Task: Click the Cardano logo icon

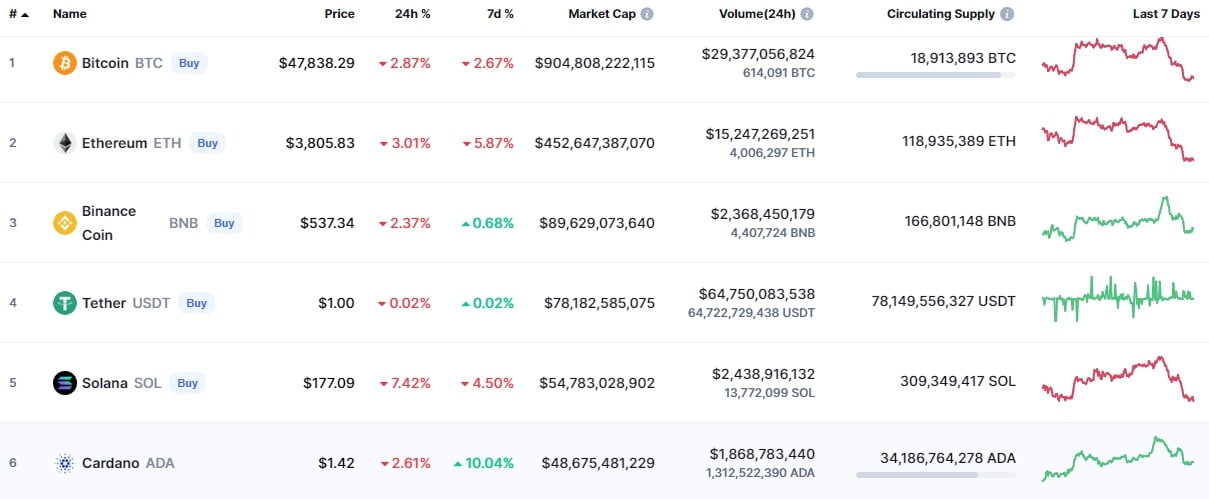Action: click(65, 463)
